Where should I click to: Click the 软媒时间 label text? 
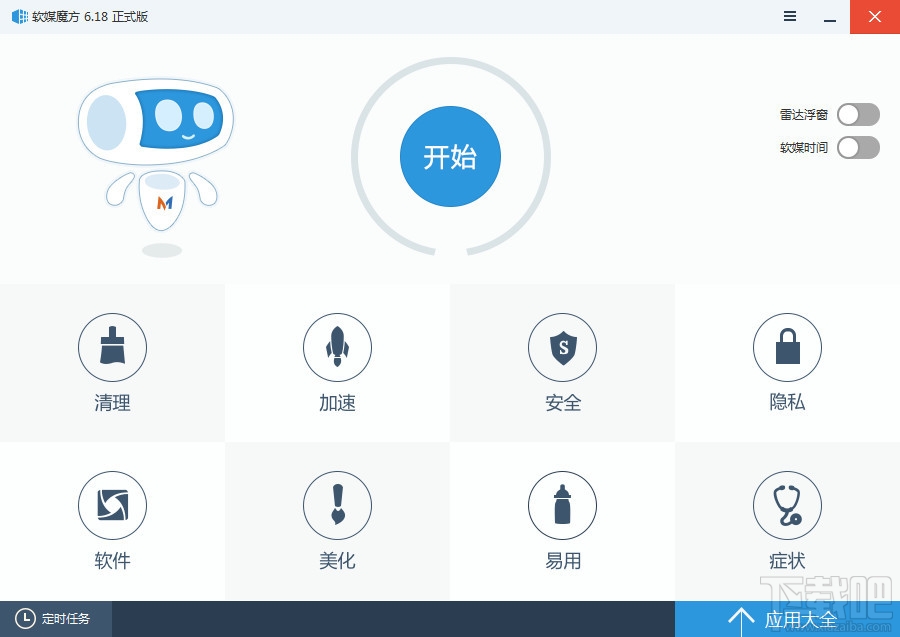coord(804,148)
